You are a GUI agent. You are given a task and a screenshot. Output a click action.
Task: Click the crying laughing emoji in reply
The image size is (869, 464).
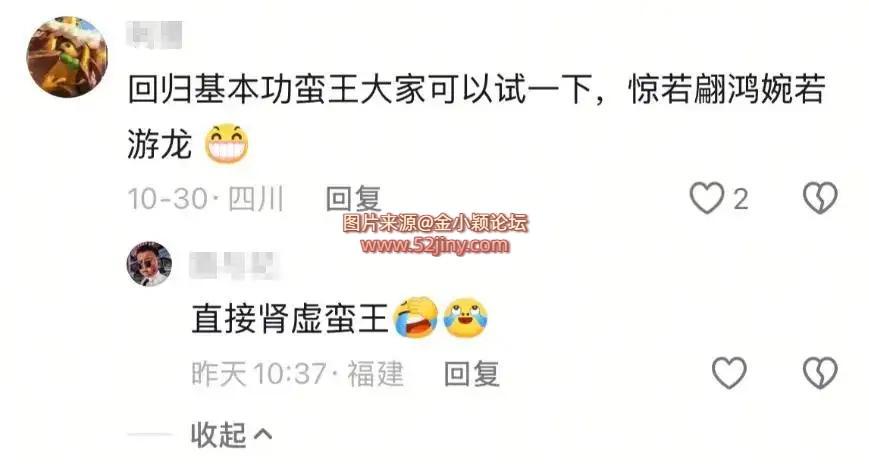[x=466, y=318]
